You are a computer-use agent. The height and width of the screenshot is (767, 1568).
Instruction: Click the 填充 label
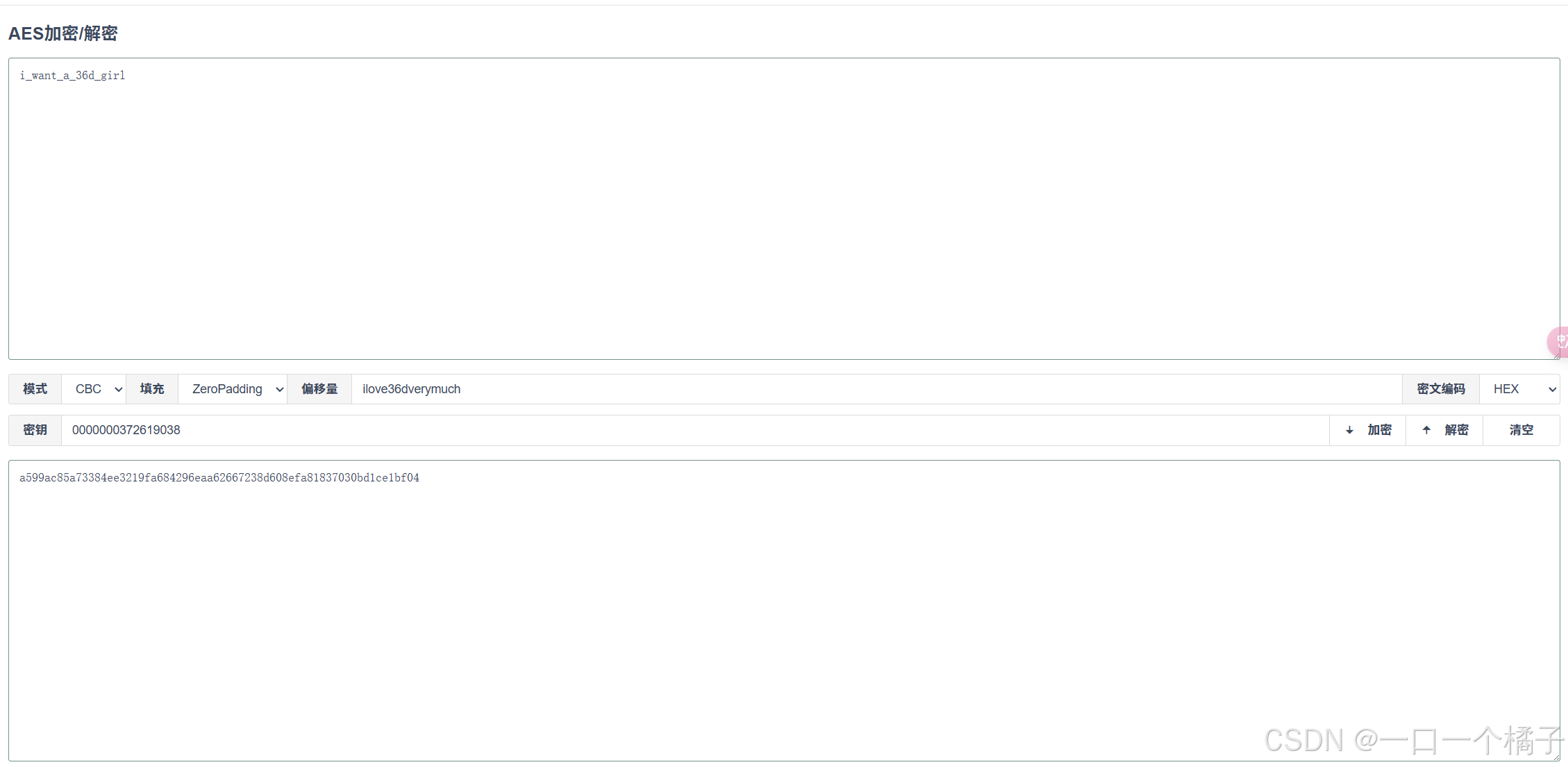tap(152, 389)
